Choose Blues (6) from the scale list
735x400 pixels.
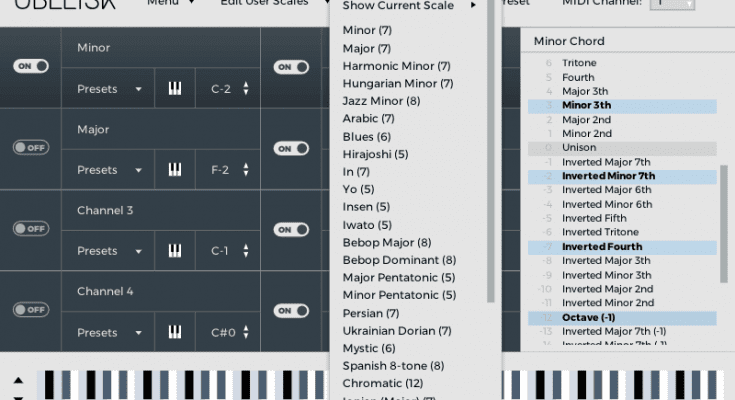coord(366,137)
